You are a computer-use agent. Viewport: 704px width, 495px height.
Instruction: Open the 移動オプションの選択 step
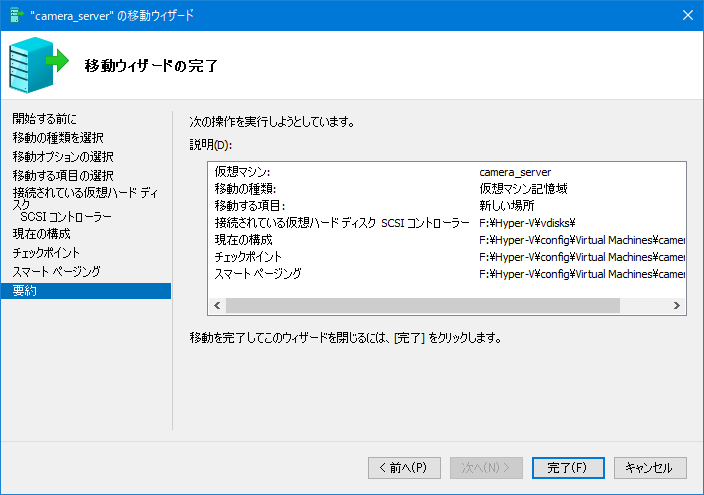point(63,156)
